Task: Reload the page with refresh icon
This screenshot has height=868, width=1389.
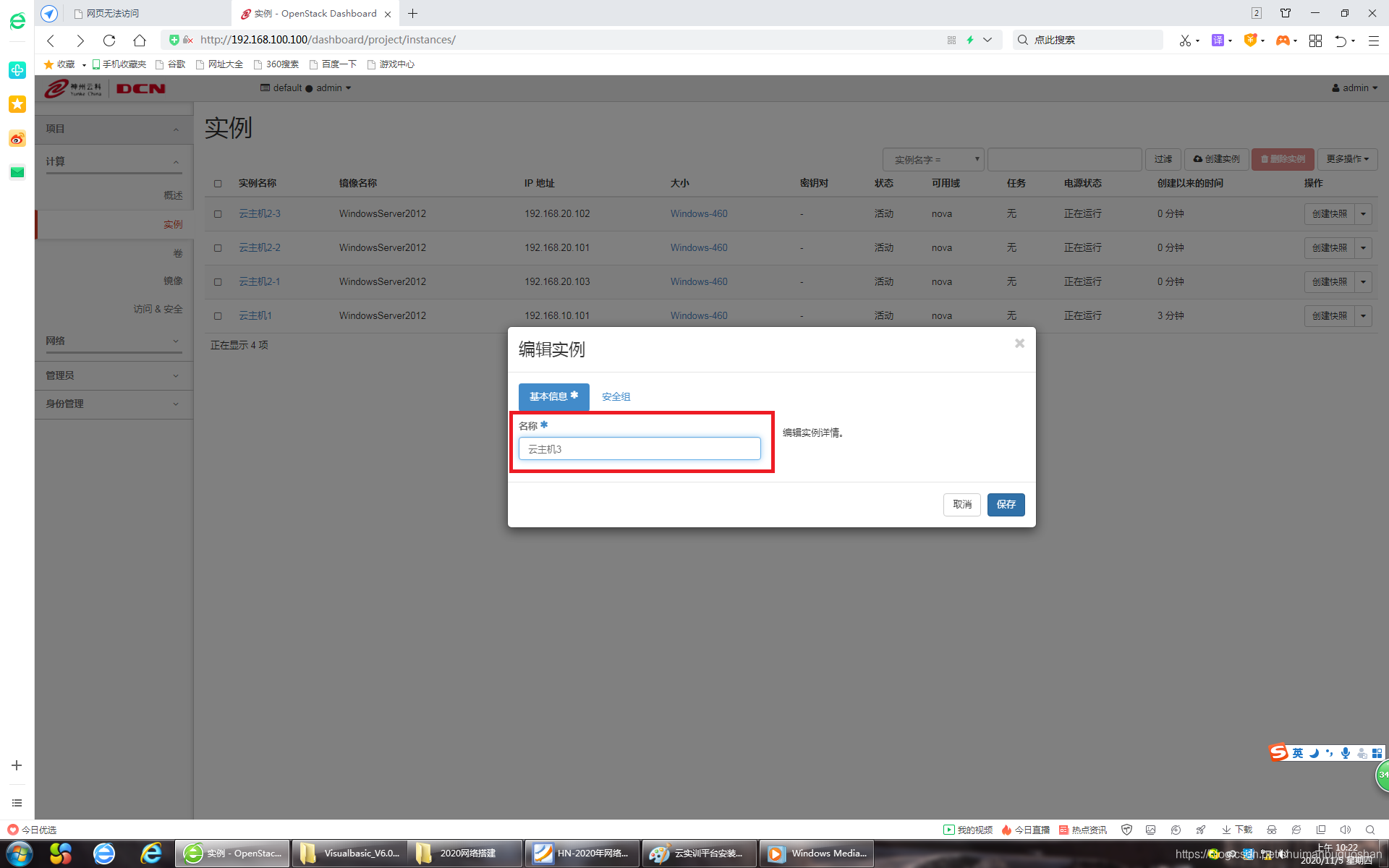Action: 109,40
